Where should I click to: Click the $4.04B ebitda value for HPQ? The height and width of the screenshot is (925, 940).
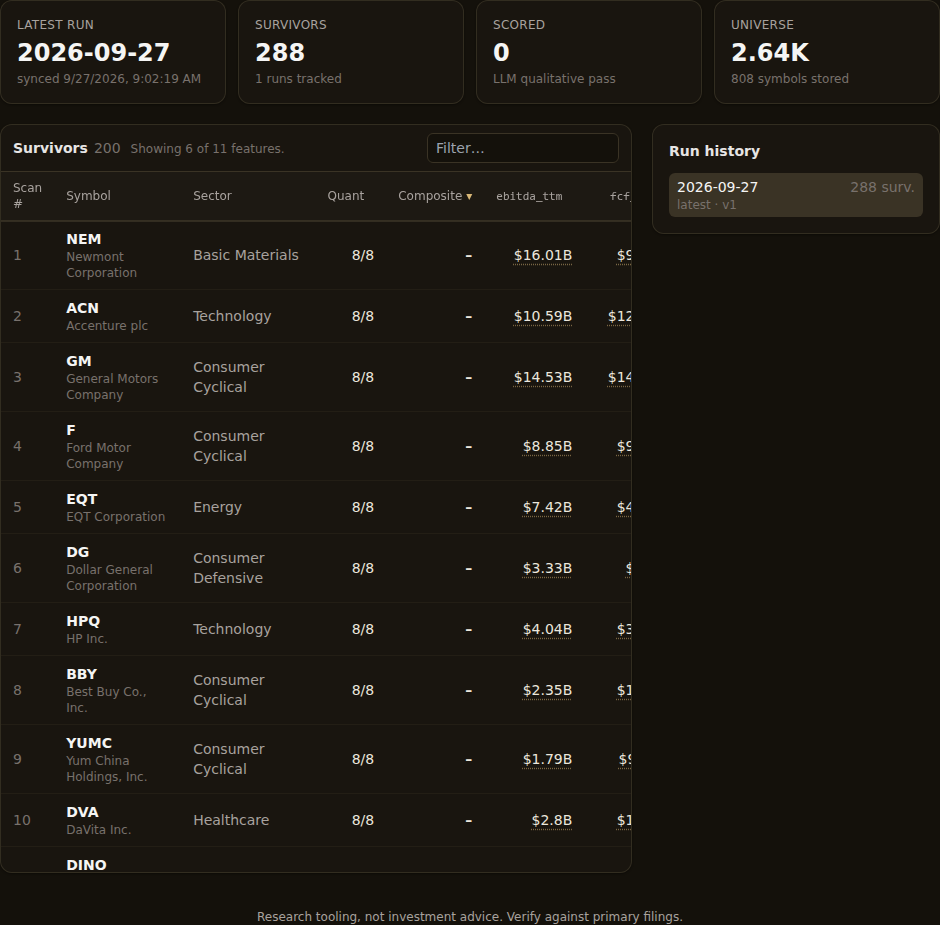[547, 629]
